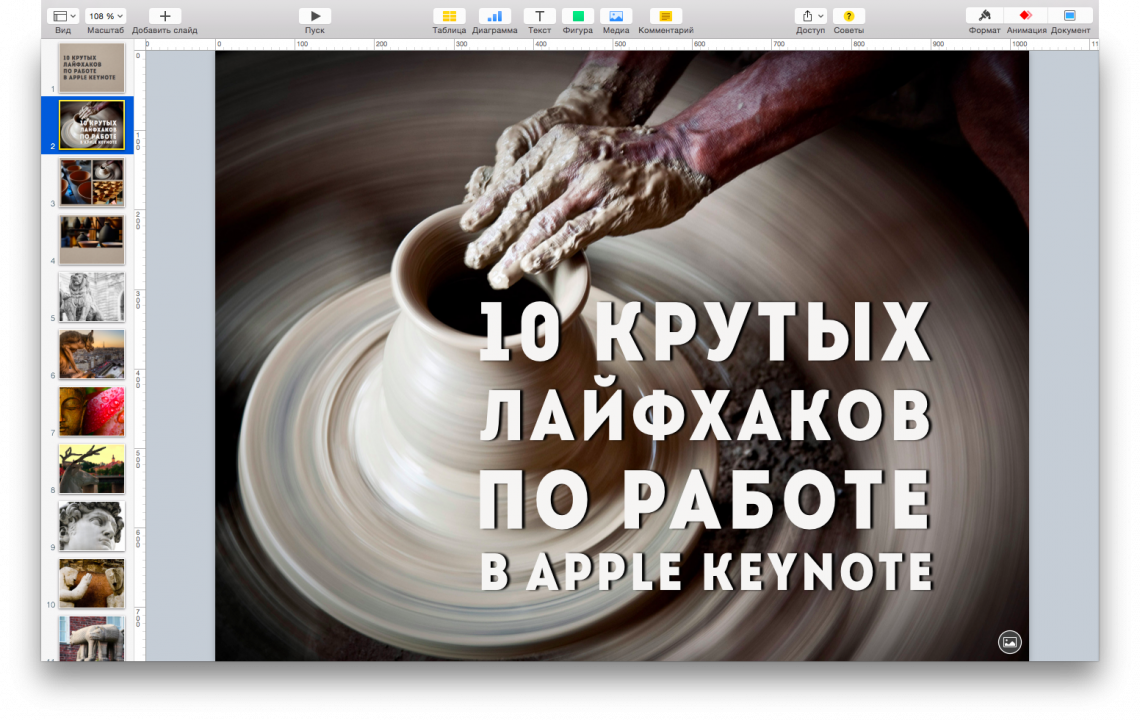The height and width of the screenshot is (720, 1140).
Task: Click the Таблица (Table) toolbar icon
Action: (x=449, y=16)
